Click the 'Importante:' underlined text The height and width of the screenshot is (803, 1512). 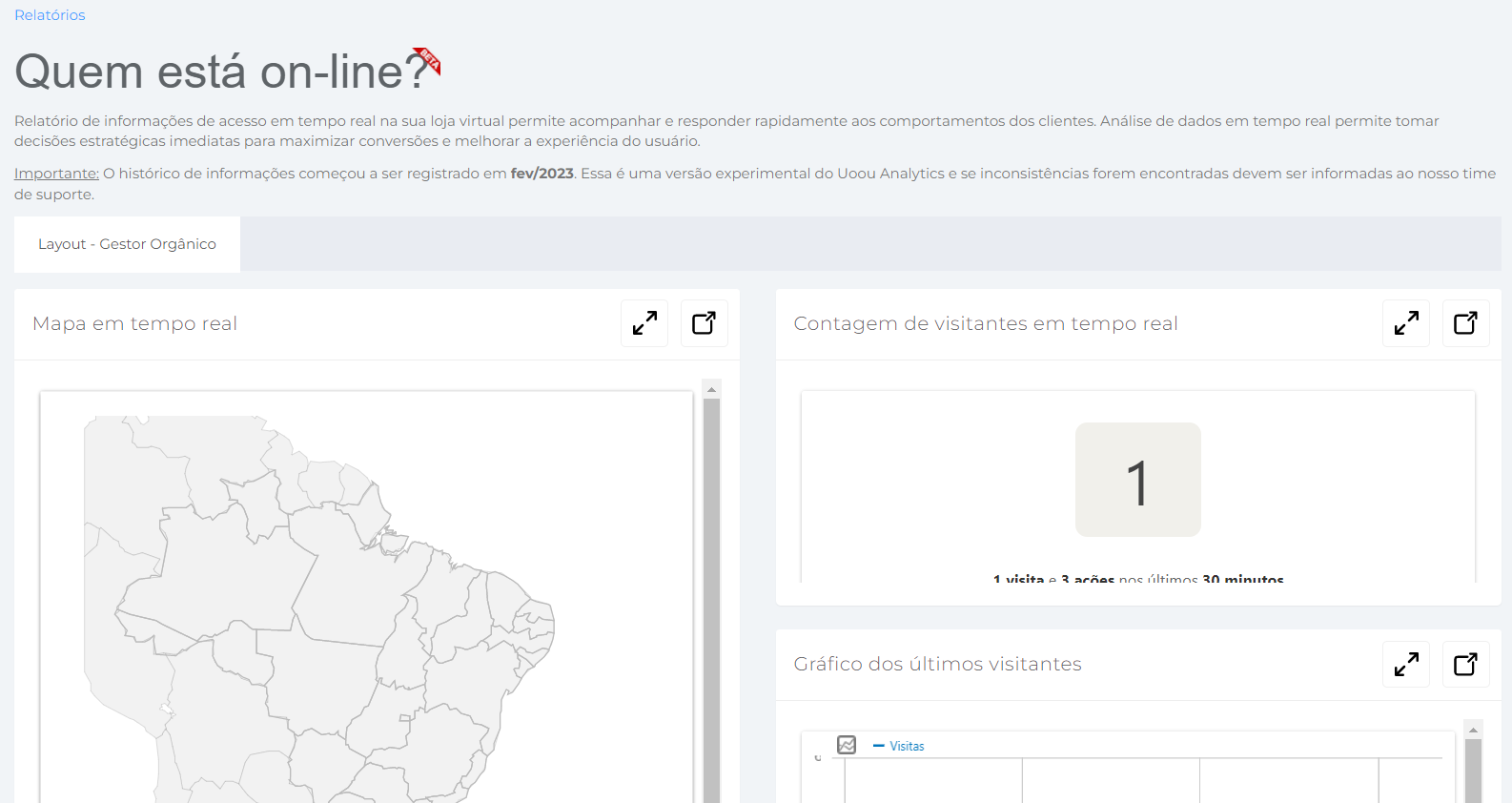pyautogui.click(x=56, y=174)
